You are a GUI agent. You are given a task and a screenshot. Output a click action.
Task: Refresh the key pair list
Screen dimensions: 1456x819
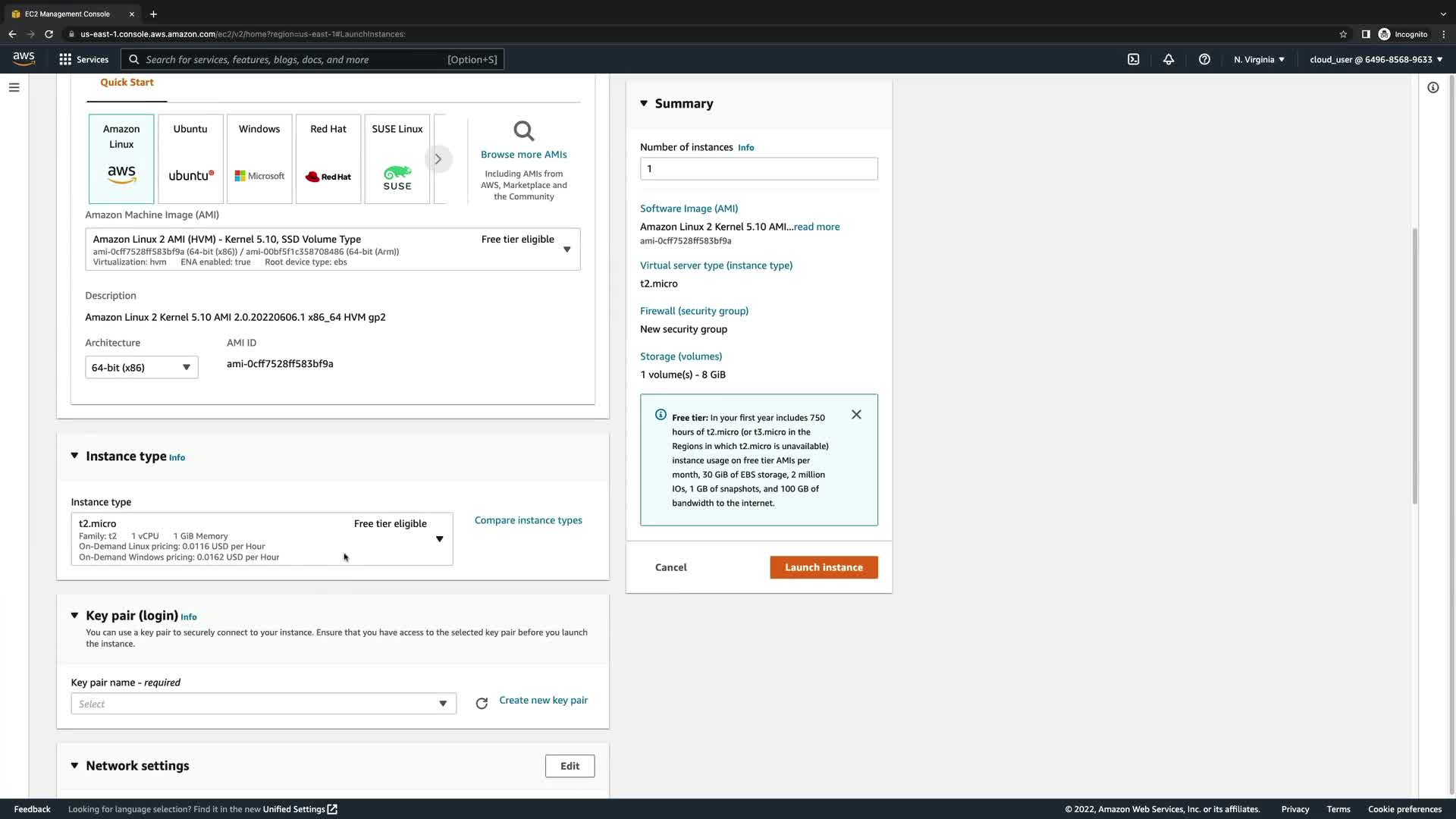(x=482, y=704)
